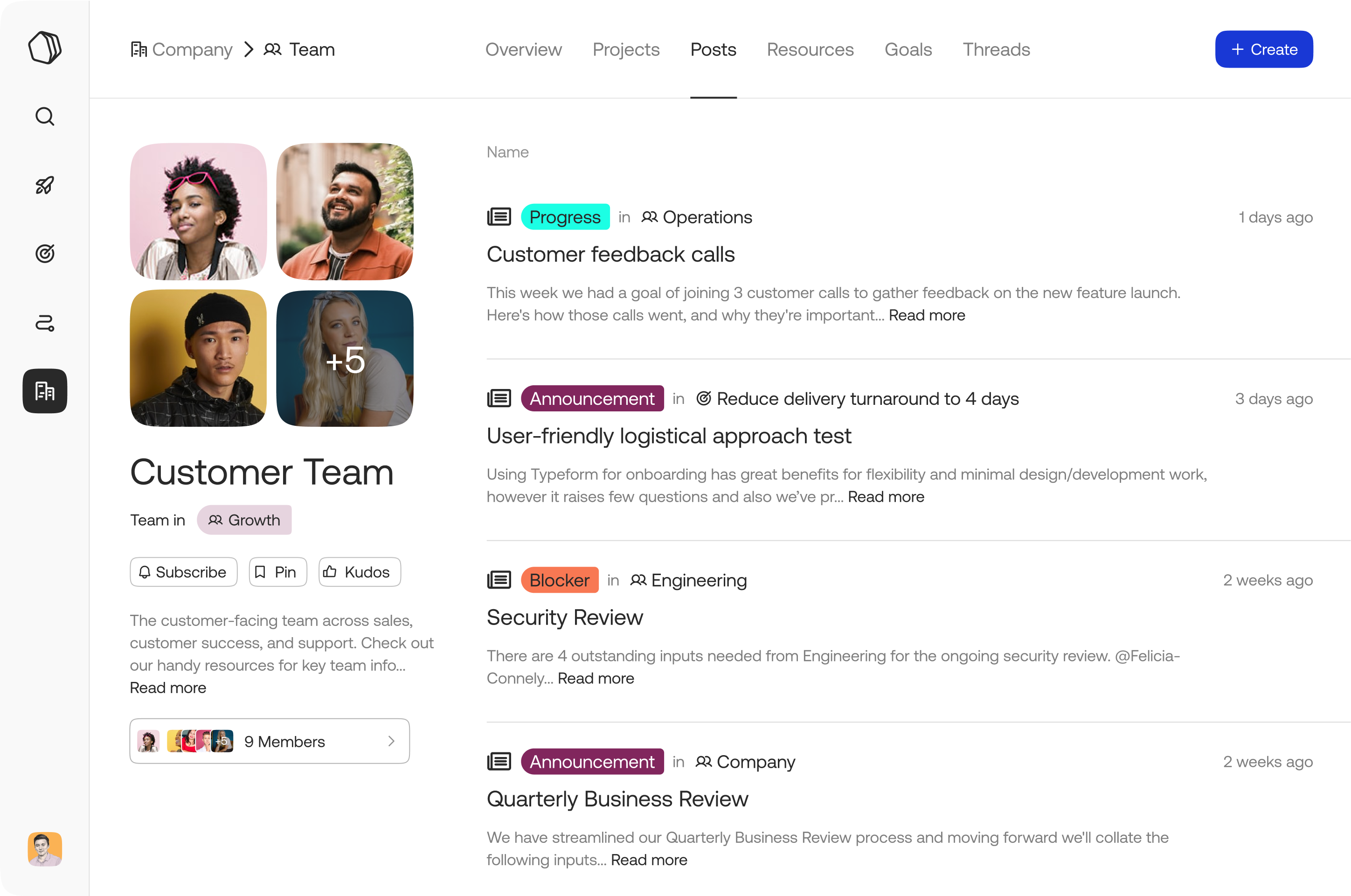1351x896 pixels.
Task: Click the company building icon in breadcrumb
Action: tap(139, 48)
